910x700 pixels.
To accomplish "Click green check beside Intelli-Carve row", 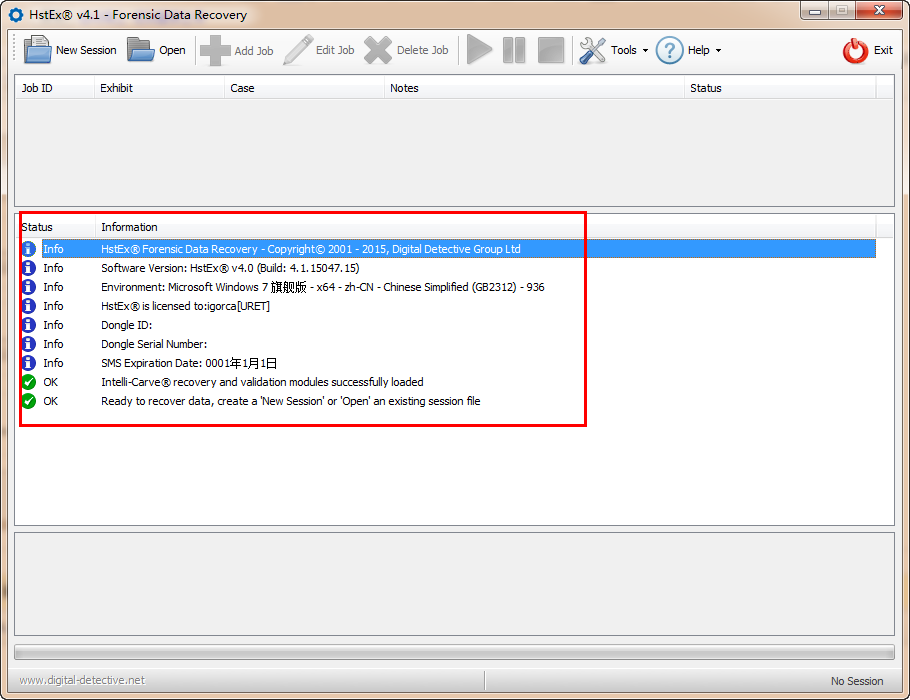I will pos(28,382).
